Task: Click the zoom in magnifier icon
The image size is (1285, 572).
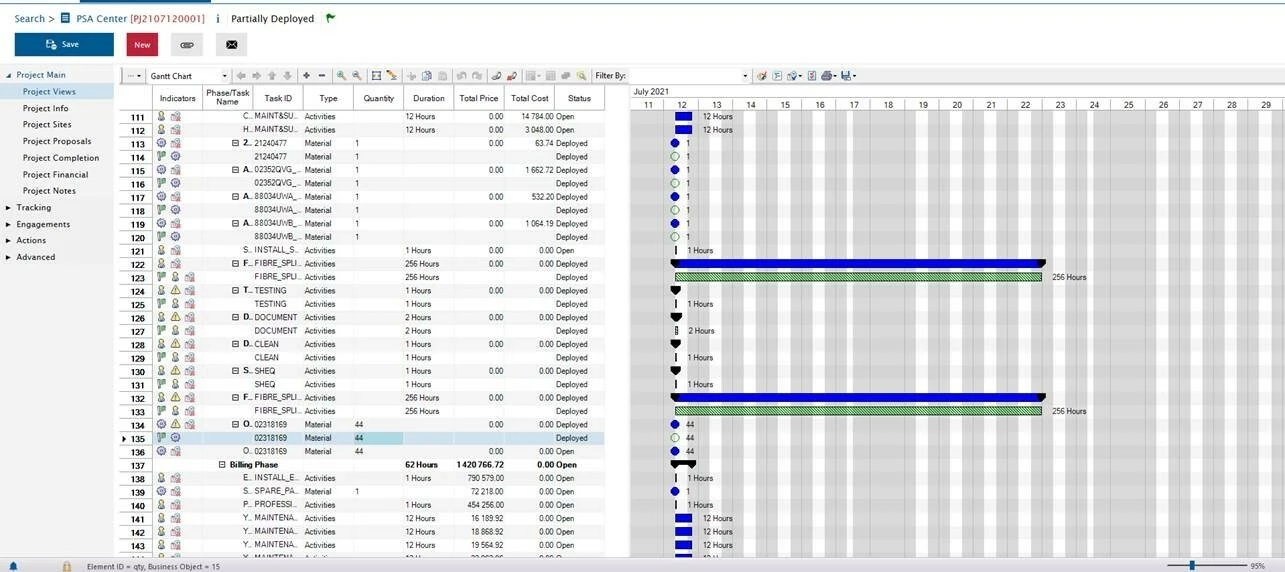Action: pyautogui.click(x=341, y=76)
